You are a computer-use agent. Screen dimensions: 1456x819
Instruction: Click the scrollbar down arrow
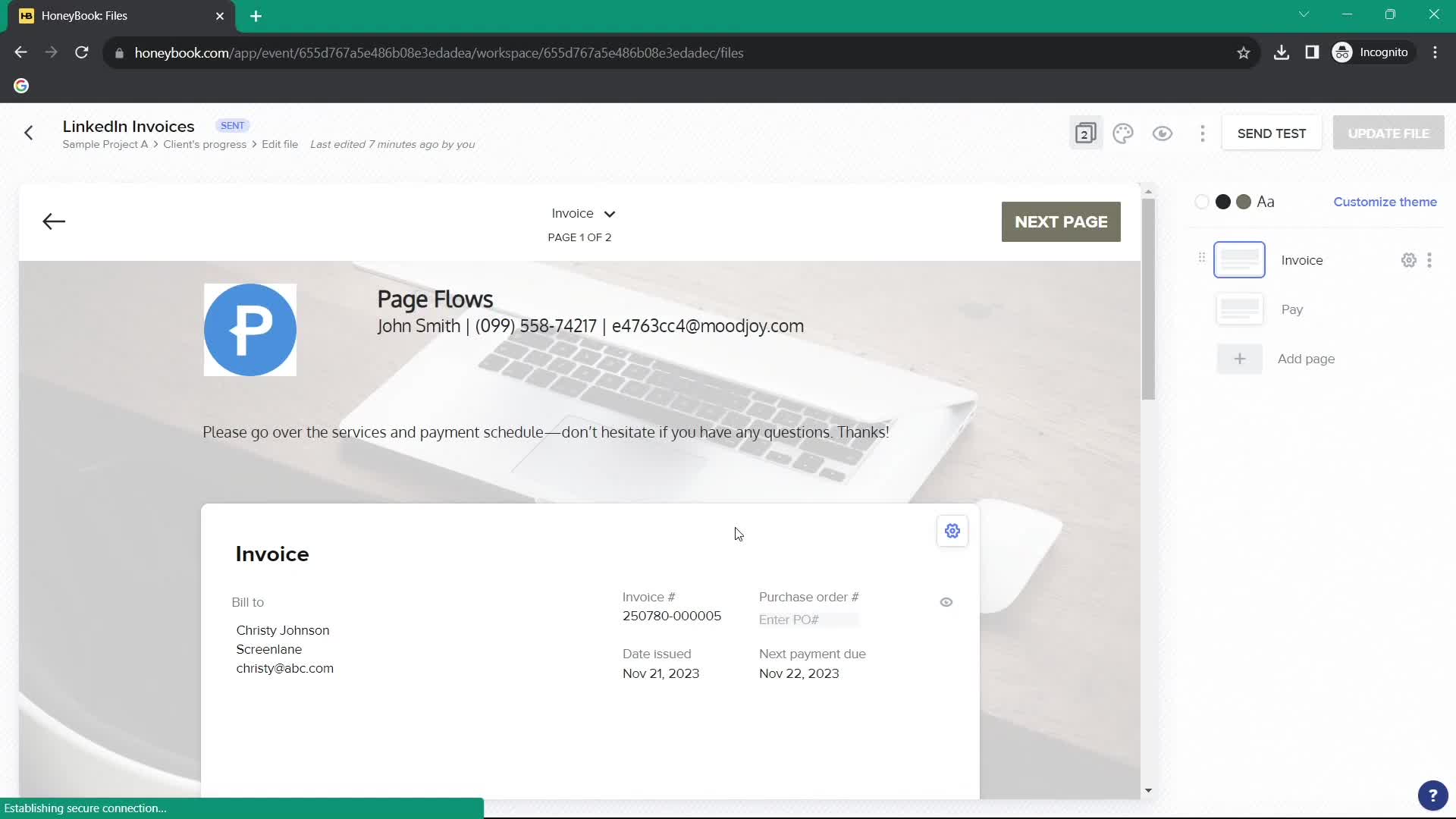coord(1148,790)
